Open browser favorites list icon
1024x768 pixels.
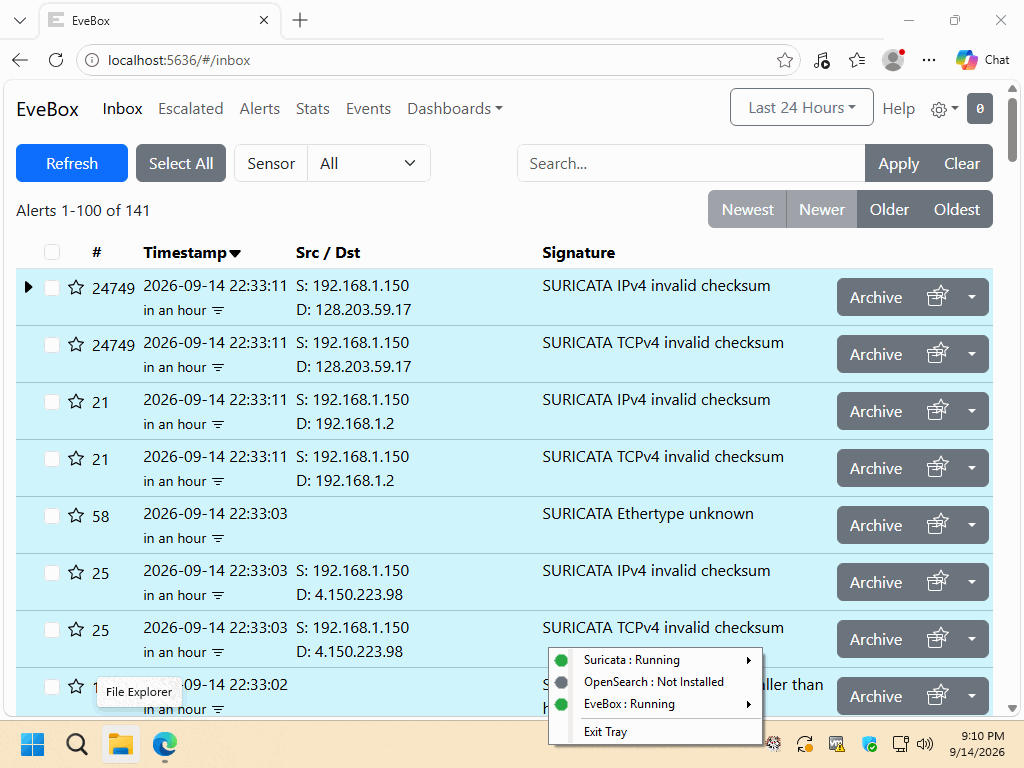click(857, 61)
